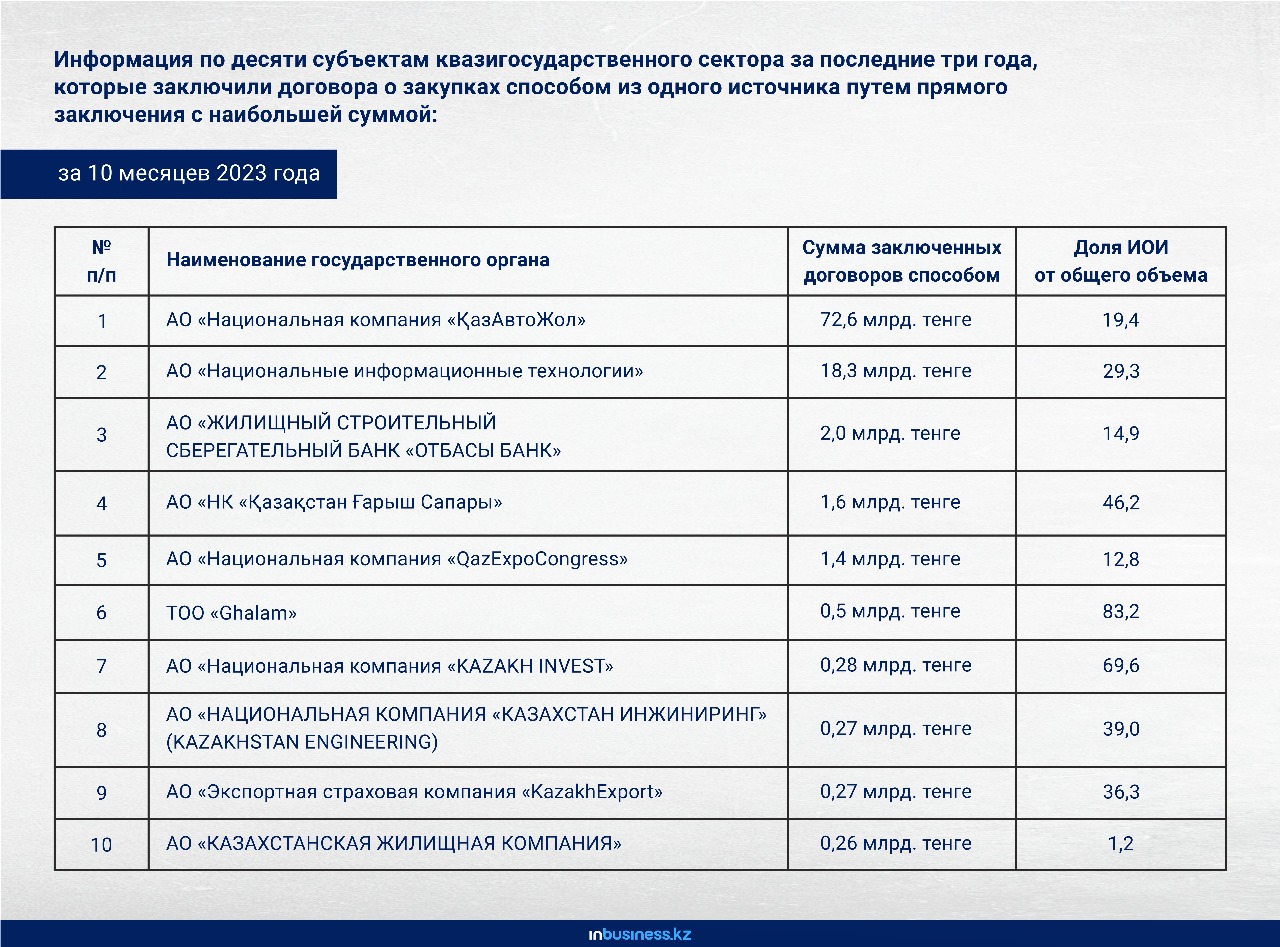
Task: Select the '0,26 млрд. тенге' cell
Action: pyautogui.click(x=901, y=844)
